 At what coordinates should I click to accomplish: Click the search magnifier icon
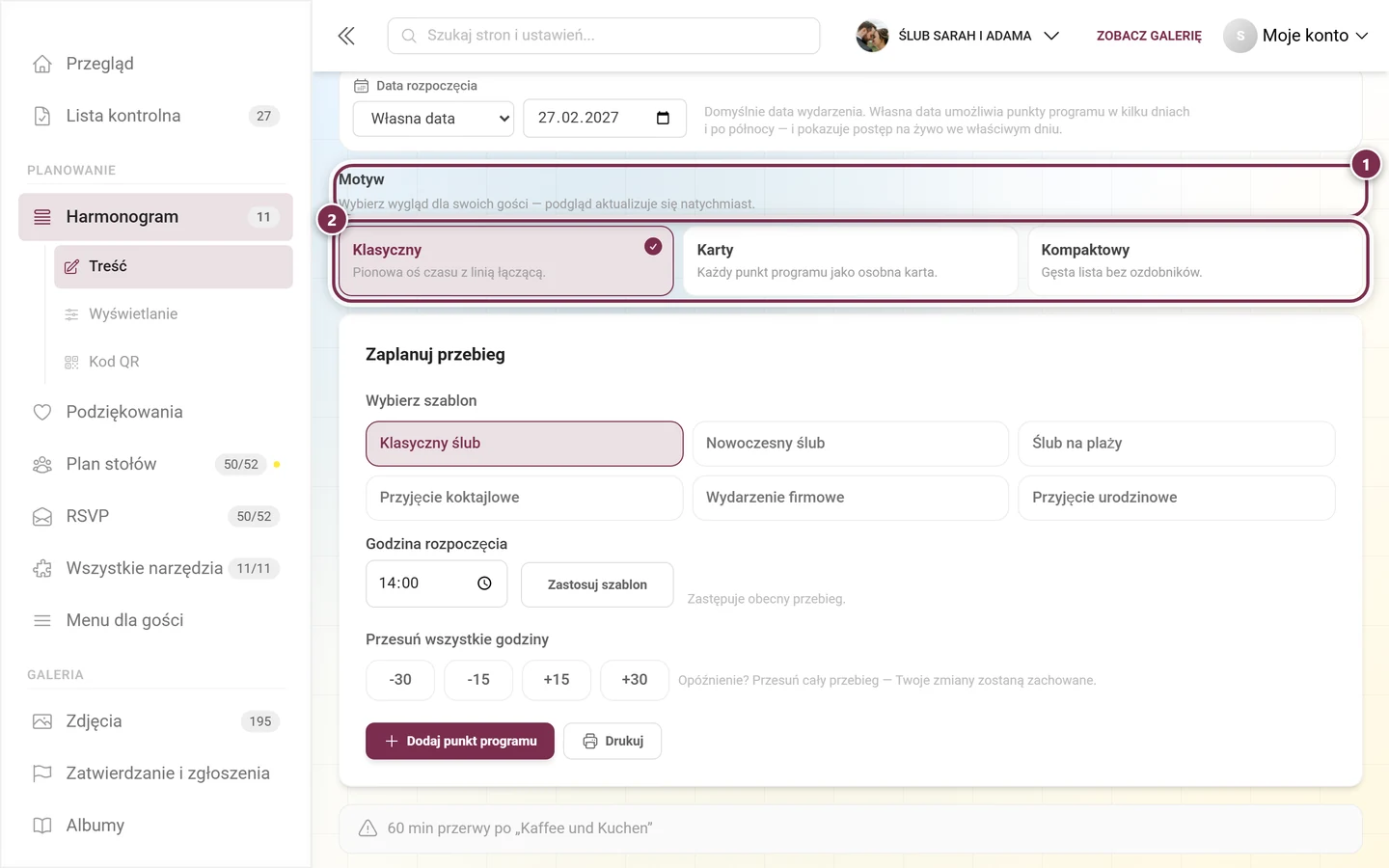[409, 36]
